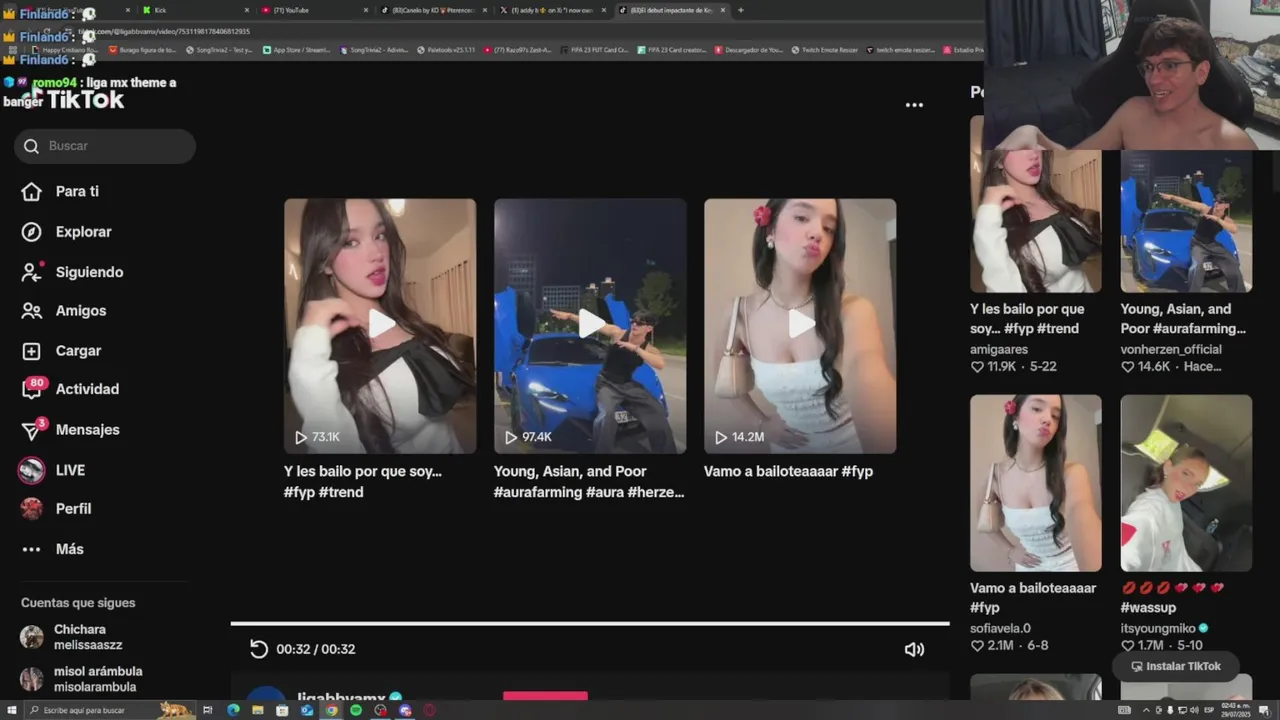Open the 'Y les bailo por que soy... #fyp #trend' caption

click(363, 481)
